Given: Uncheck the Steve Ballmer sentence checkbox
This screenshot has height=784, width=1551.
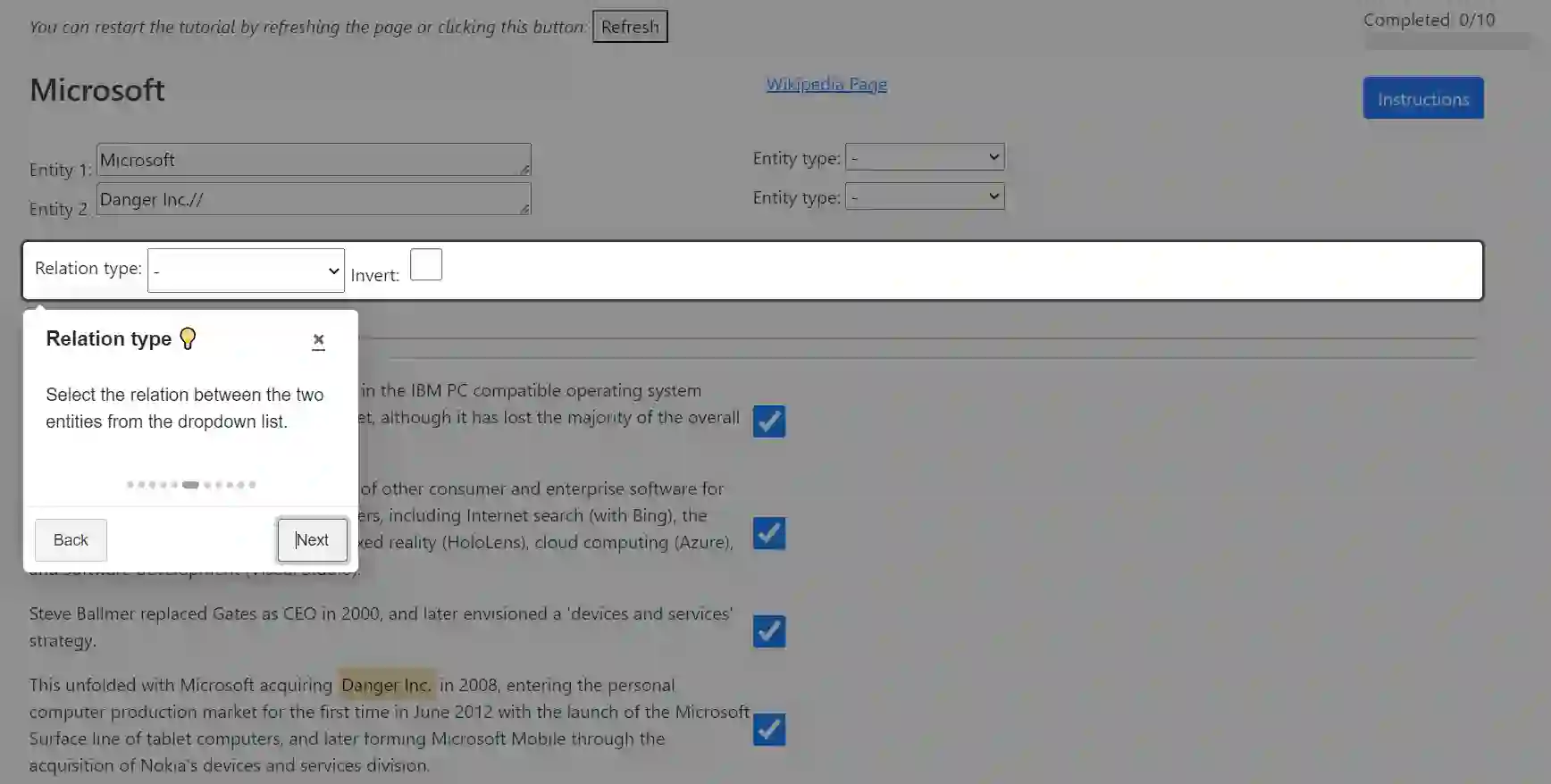Looking at the screenshot, I should (769, 631).
